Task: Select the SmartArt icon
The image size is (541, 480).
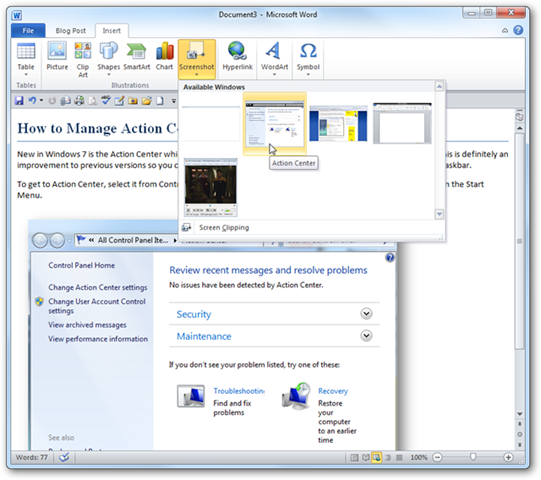Action: [x=137, y=56]
